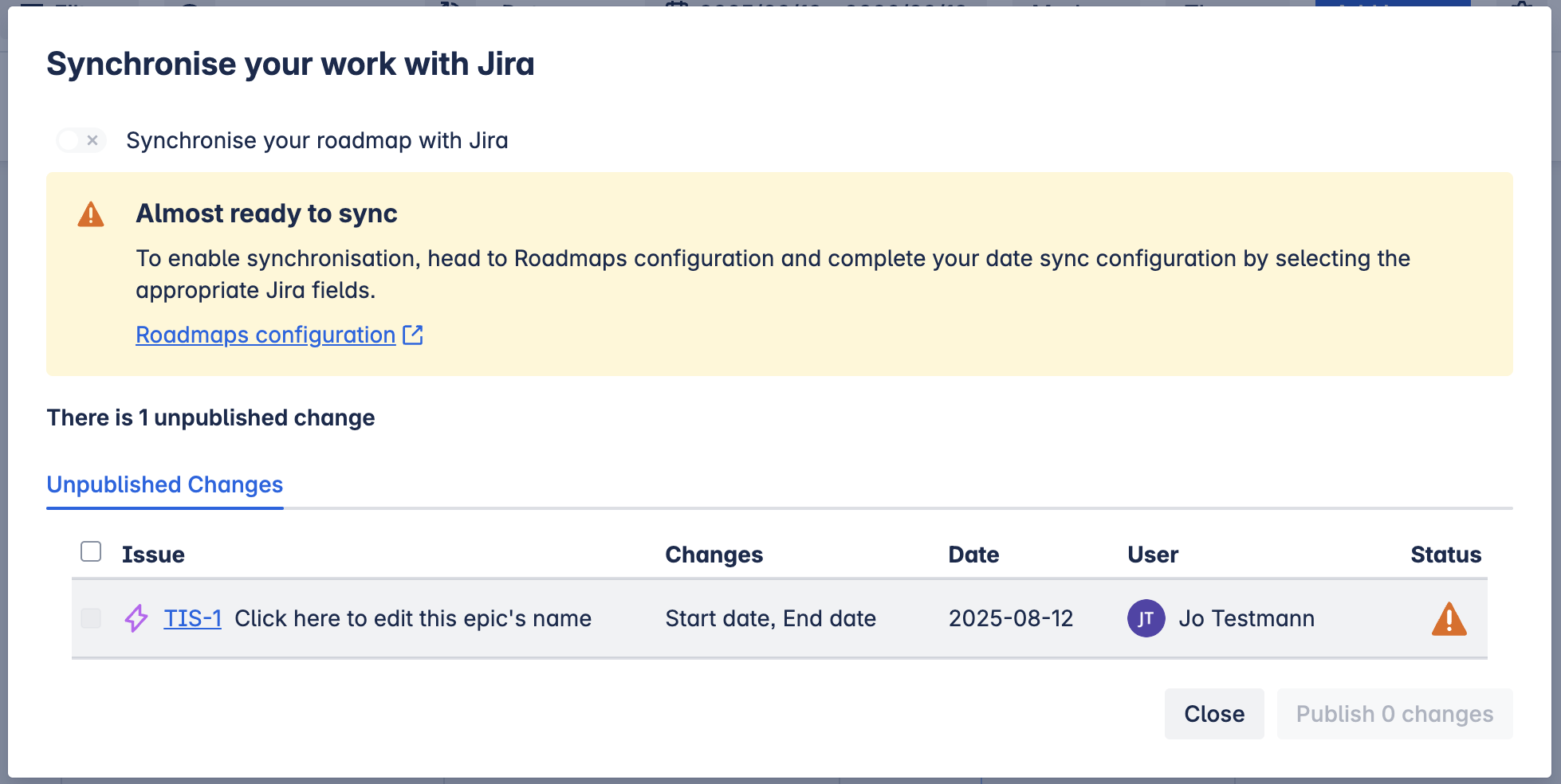Click the Changes column header

(714, 555)
